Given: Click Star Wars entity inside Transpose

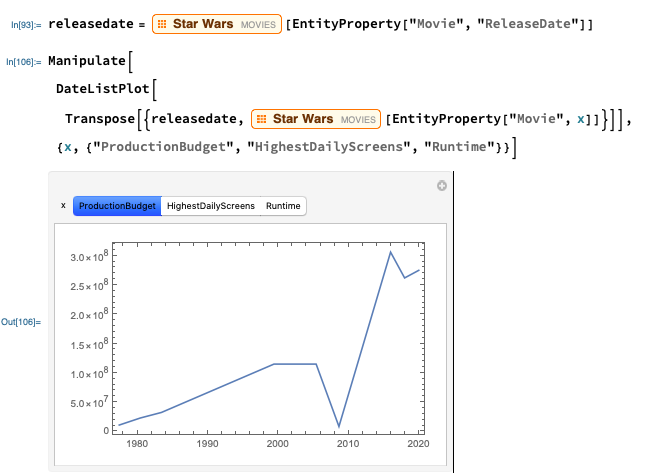Looking at the screenshot, I should pyautogui.click(x=316, y=119).
